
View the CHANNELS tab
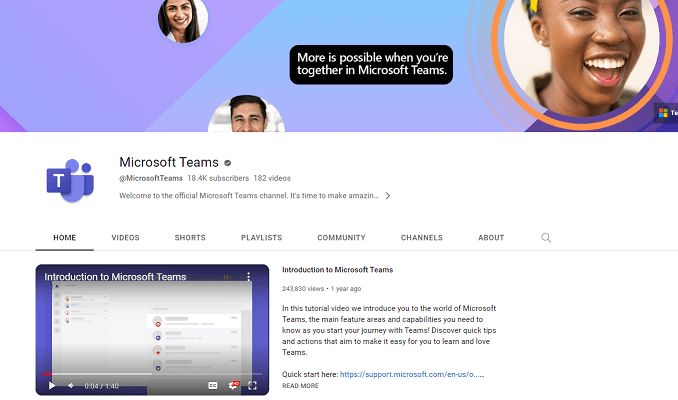click(x=422, y=237)
